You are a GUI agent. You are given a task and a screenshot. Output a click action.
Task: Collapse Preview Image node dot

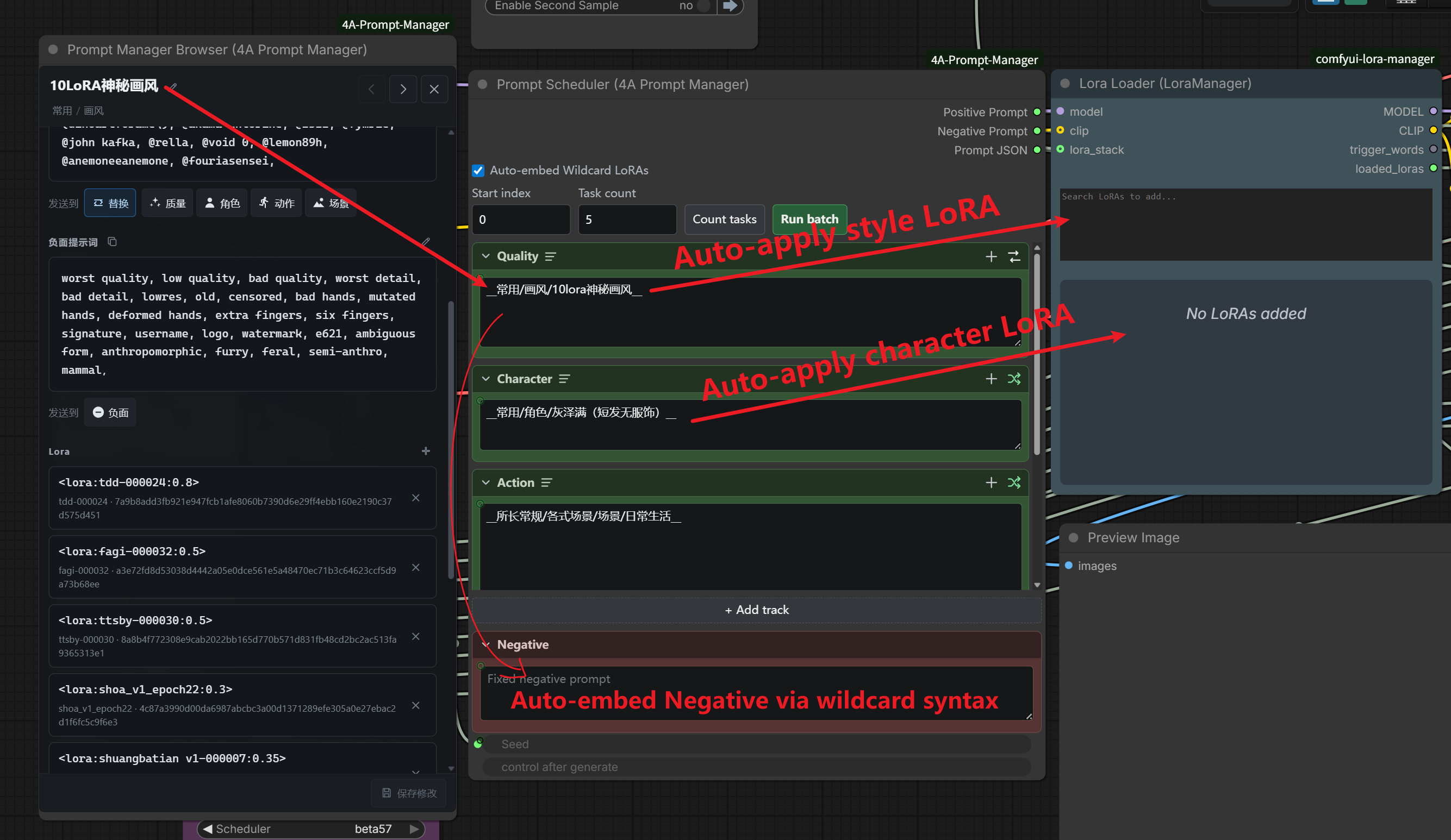(1073, 537)
